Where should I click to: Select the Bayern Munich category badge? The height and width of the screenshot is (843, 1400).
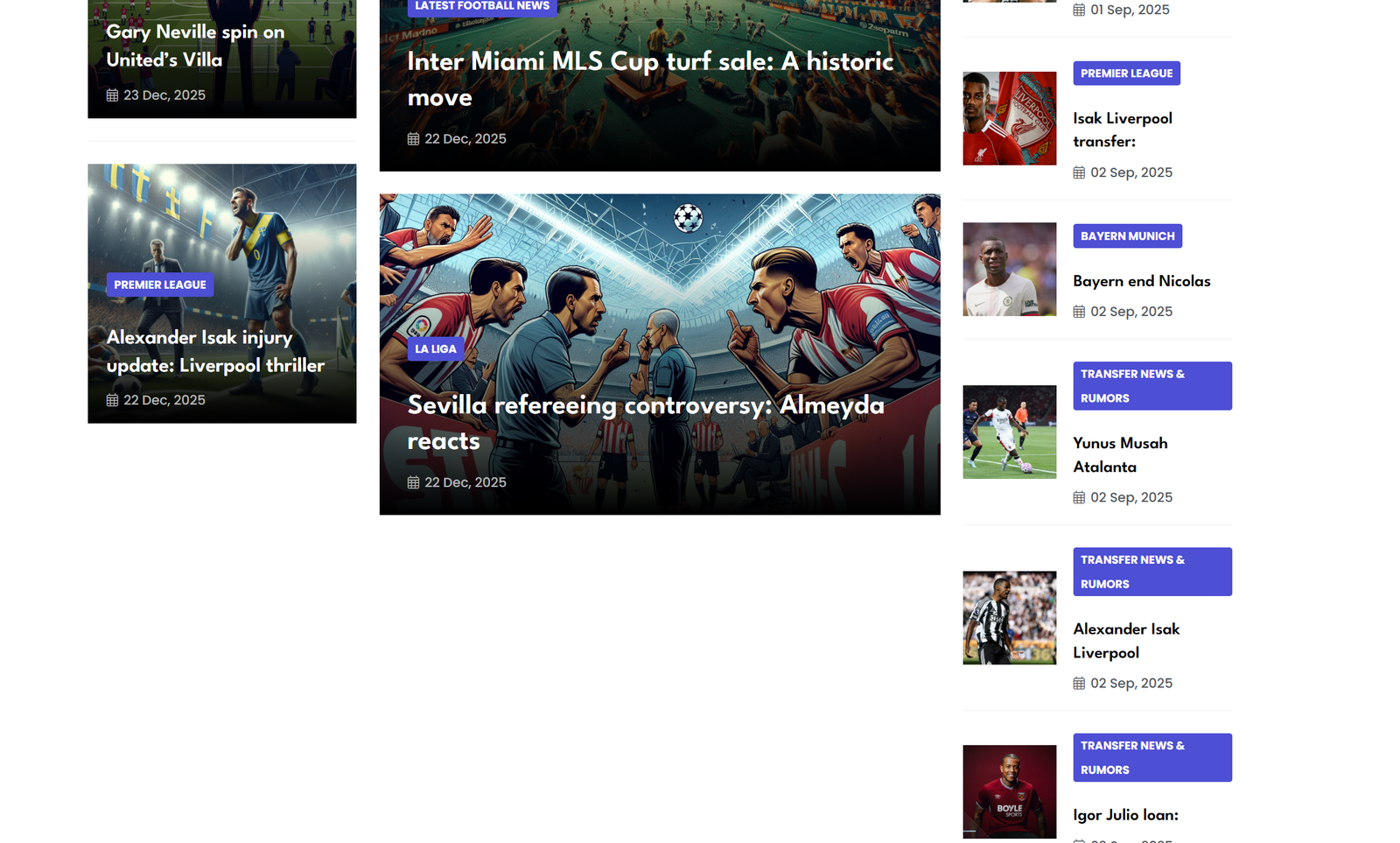1128,236
